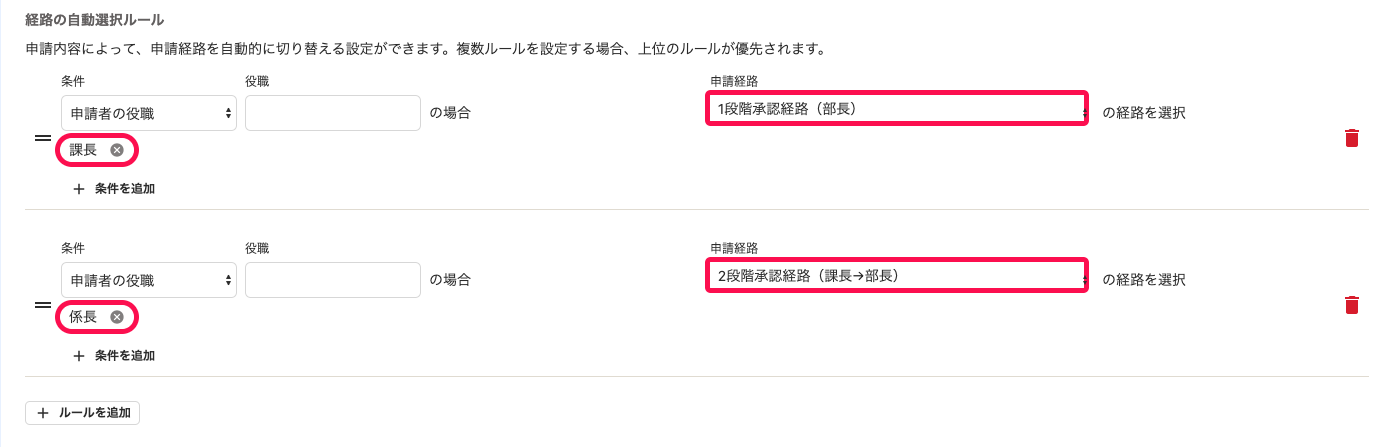
Task: Open the first rule's 申請者の役職 condition dropdown
Action: pyautogui.click(x=149, y=113)
